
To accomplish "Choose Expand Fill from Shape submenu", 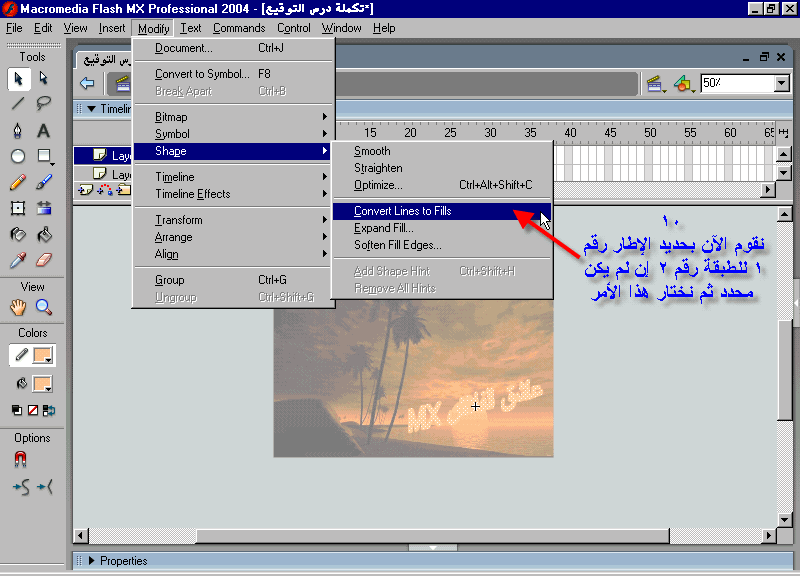I will click(442, 228).
